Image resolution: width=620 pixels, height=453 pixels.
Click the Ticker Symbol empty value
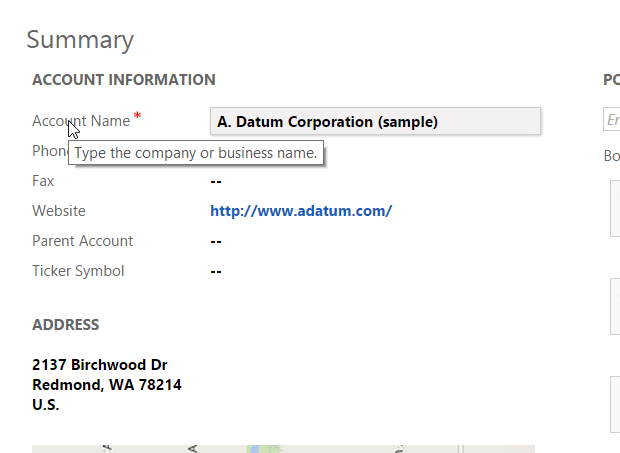[x=216, y=271]
